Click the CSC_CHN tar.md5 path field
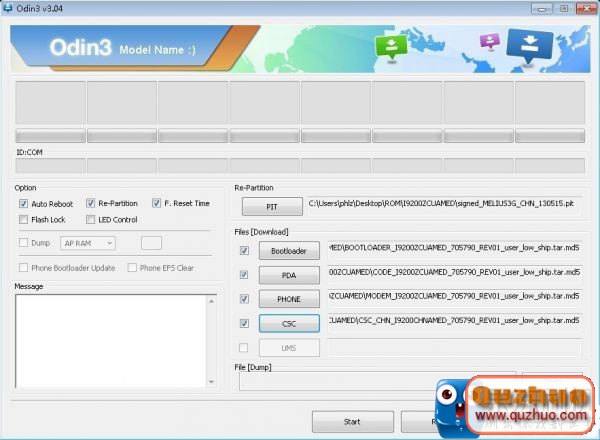The height and width of the screenshot is (440, 600). point(455,323)
